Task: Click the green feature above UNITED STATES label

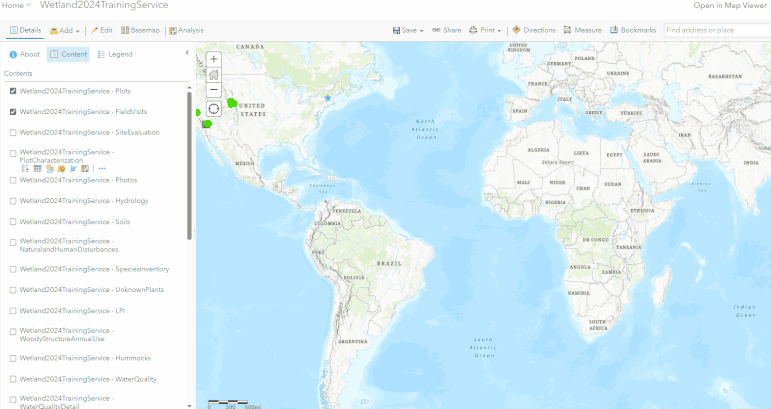Action: point(232,103)
